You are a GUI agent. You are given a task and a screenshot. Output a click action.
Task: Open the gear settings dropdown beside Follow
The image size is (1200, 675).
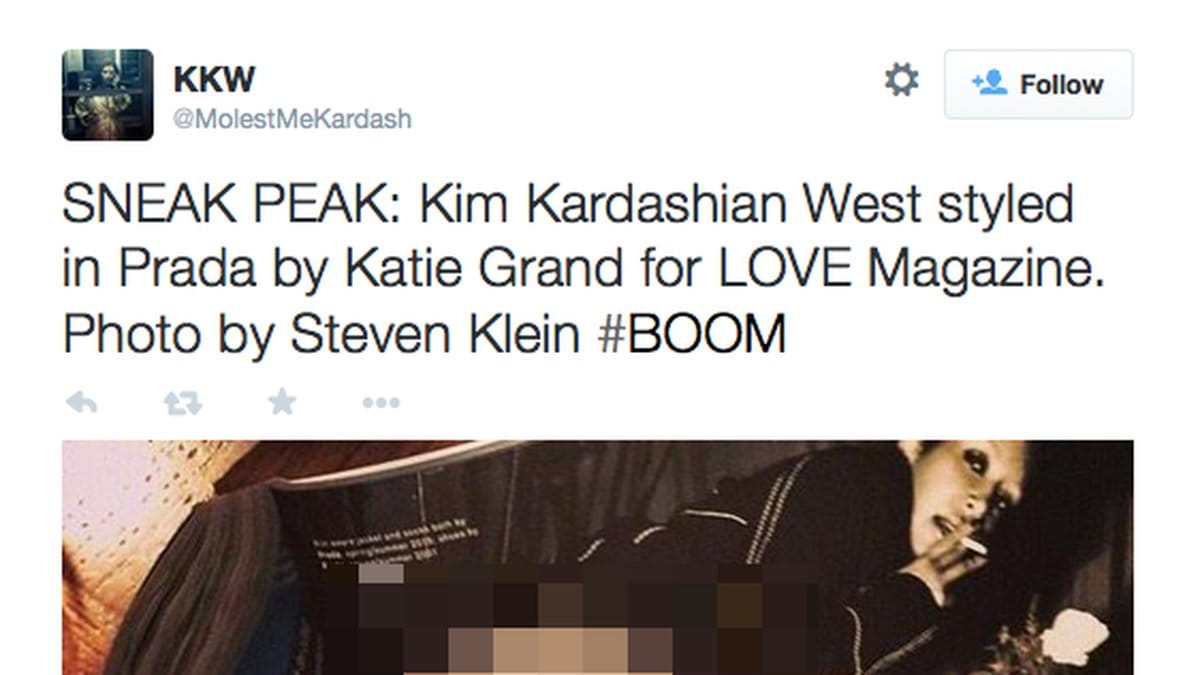tap(902, 81)
